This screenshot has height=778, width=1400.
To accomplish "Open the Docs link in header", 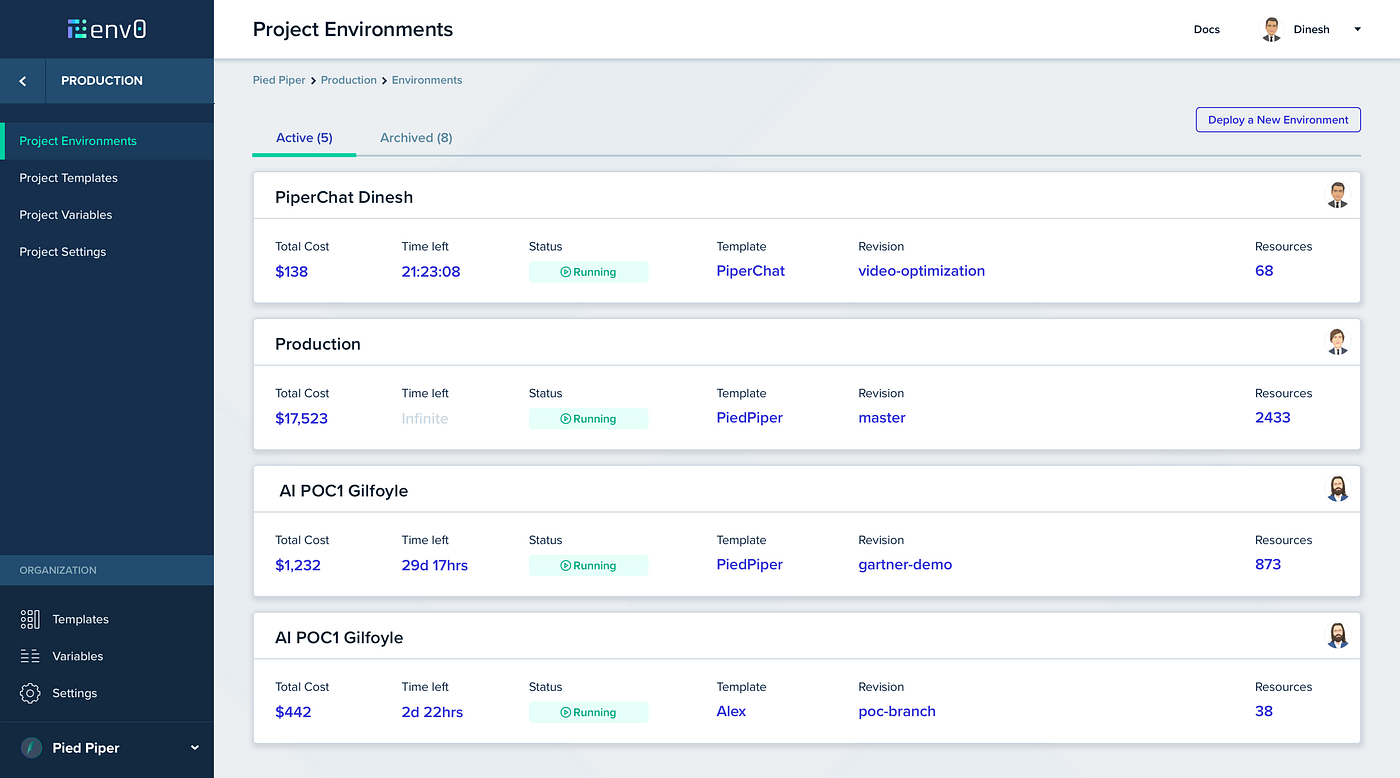I will pos(1207,29).
